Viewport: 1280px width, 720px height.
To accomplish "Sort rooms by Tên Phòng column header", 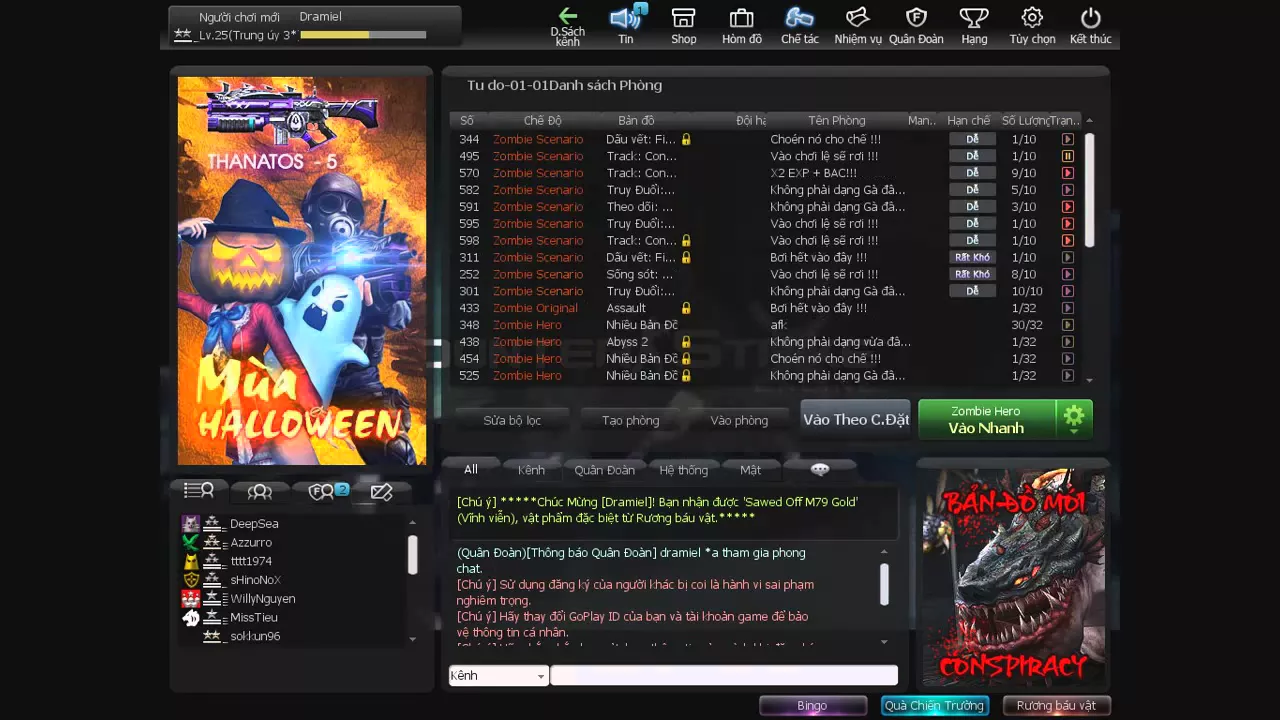I will point(836,120).
